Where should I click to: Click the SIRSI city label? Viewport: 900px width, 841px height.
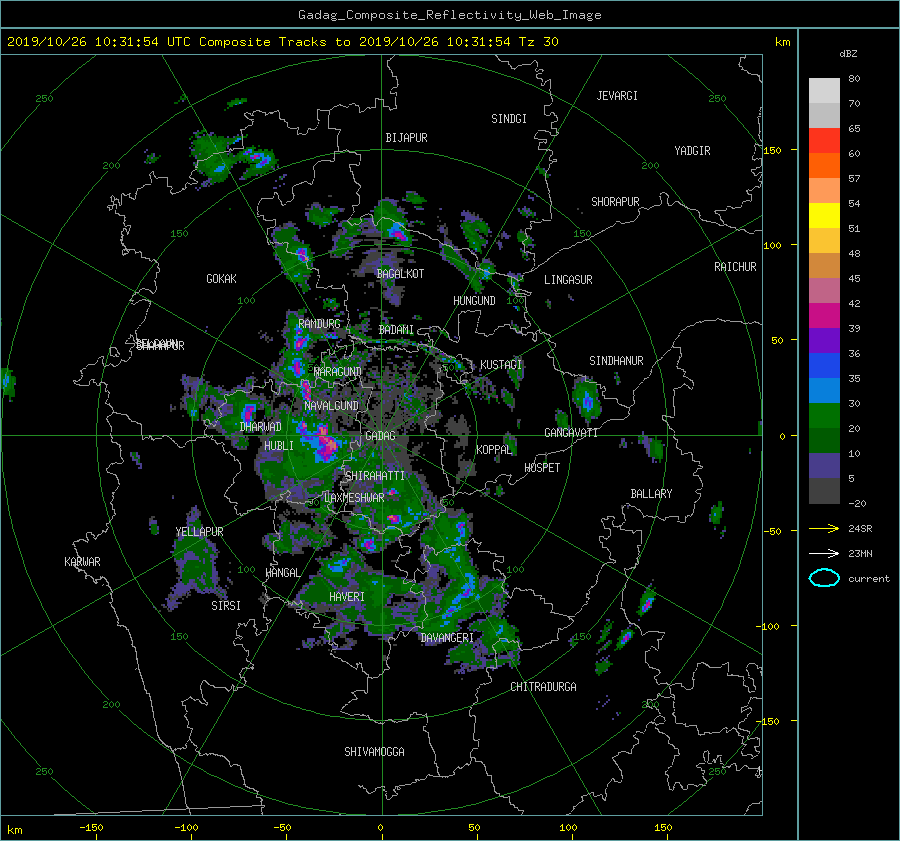click(x=226, y=606)
